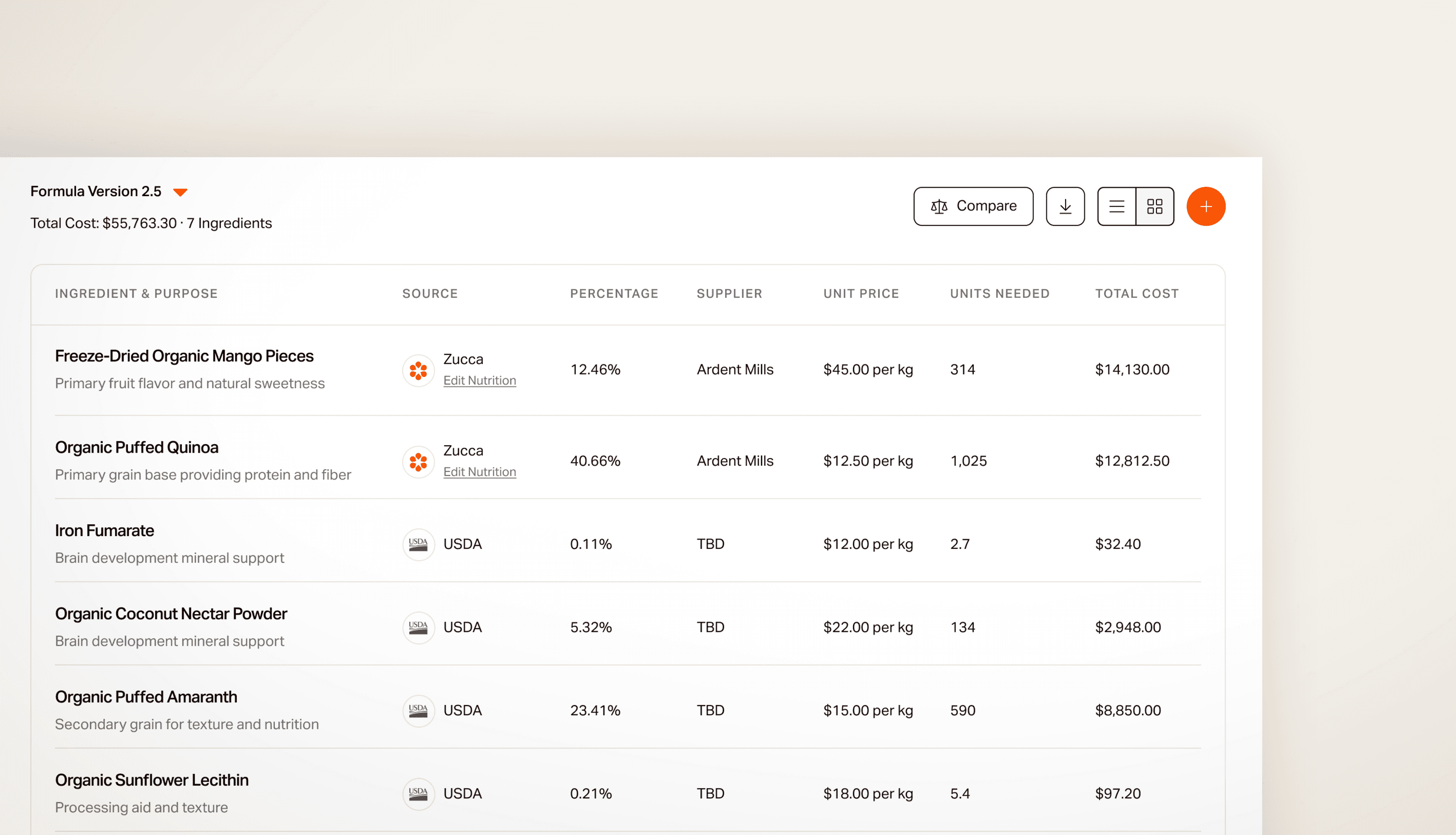Click the download arrow icon button
Screen dimensions: 1456x835
(1065, 207)
